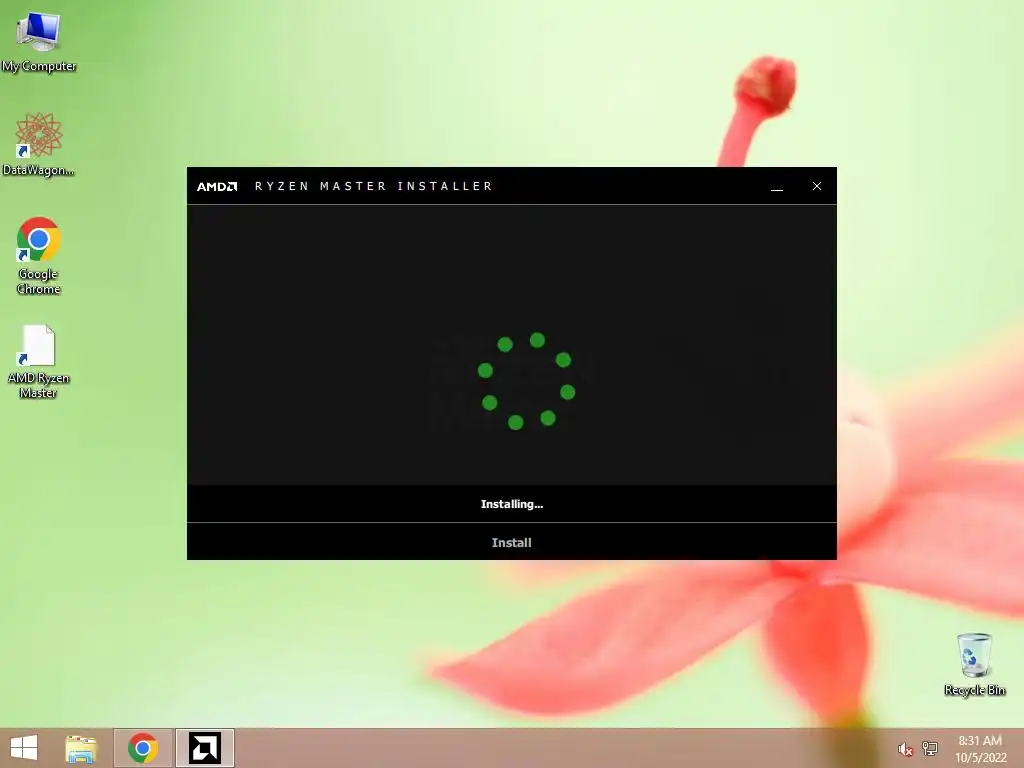
Task: Click the muted volume tray icon
Action: point(905,749)
